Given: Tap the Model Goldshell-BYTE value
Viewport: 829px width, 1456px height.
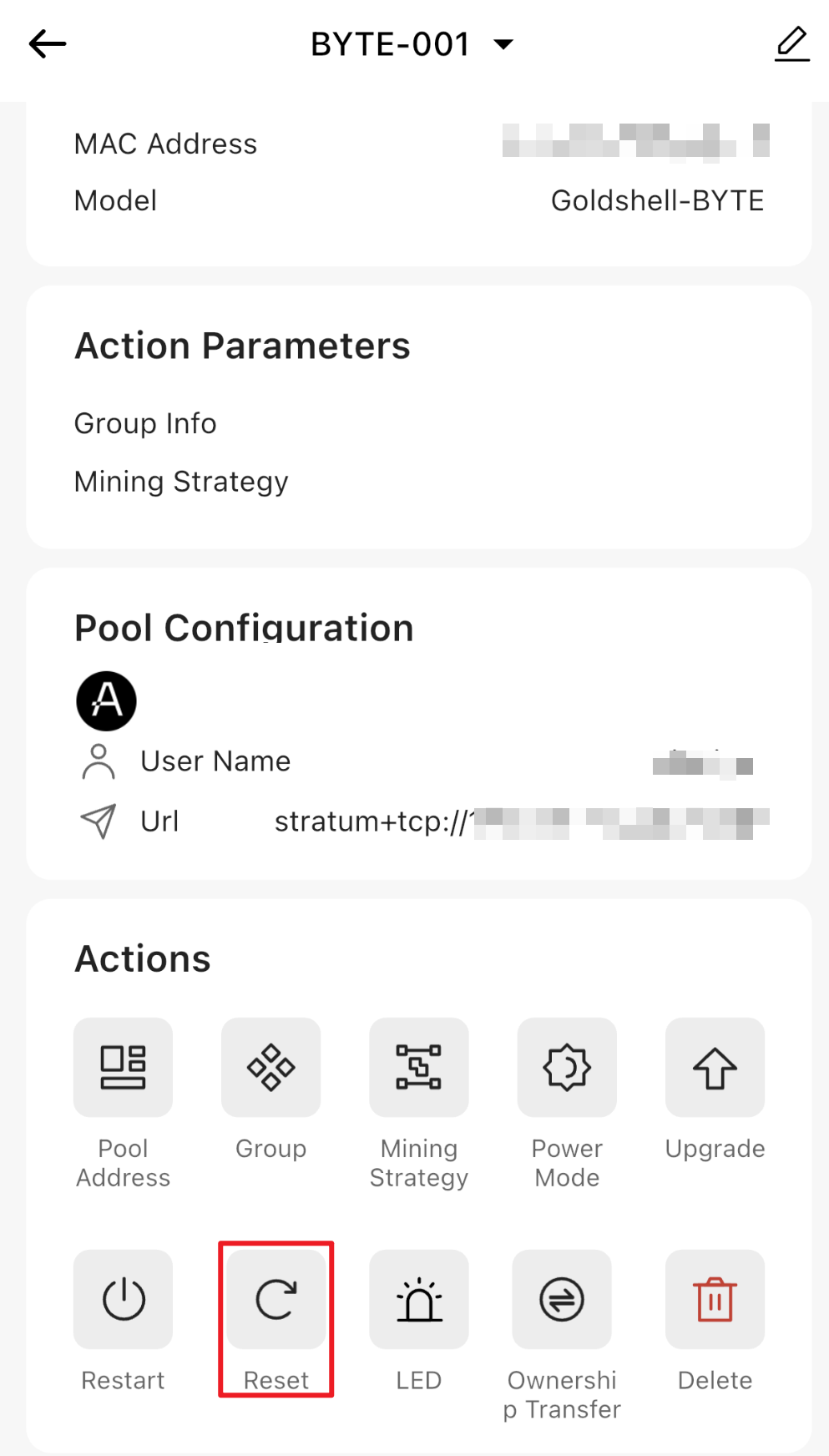Looking at the screenshot, I should point(657,200).
